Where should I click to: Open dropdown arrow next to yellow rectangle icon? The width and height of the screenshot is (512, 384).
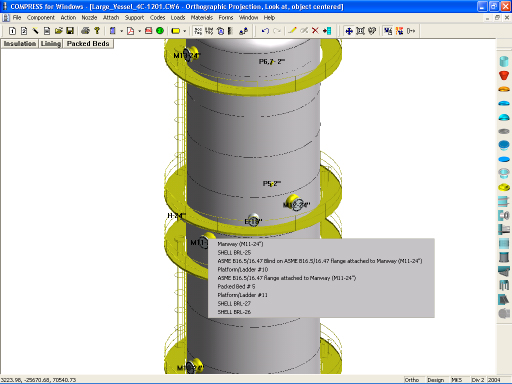tap(184, 31)
